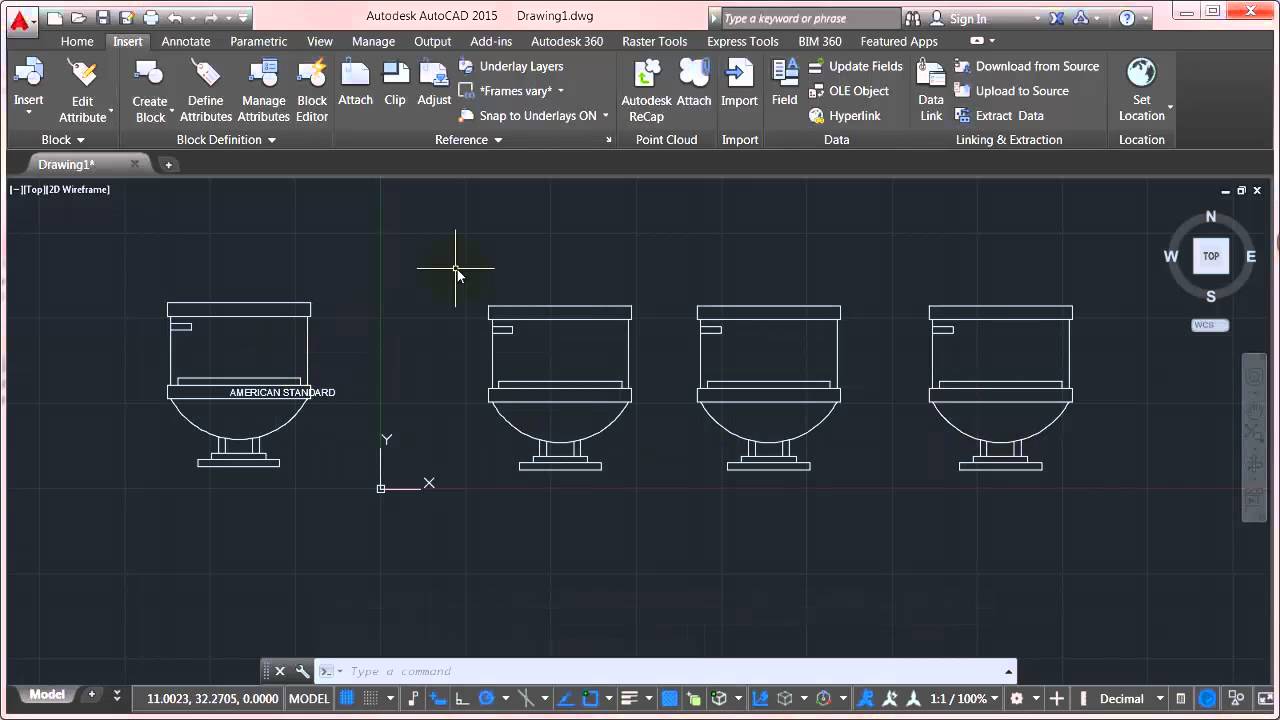Add a new layout tab with plus

pos(92,695)
